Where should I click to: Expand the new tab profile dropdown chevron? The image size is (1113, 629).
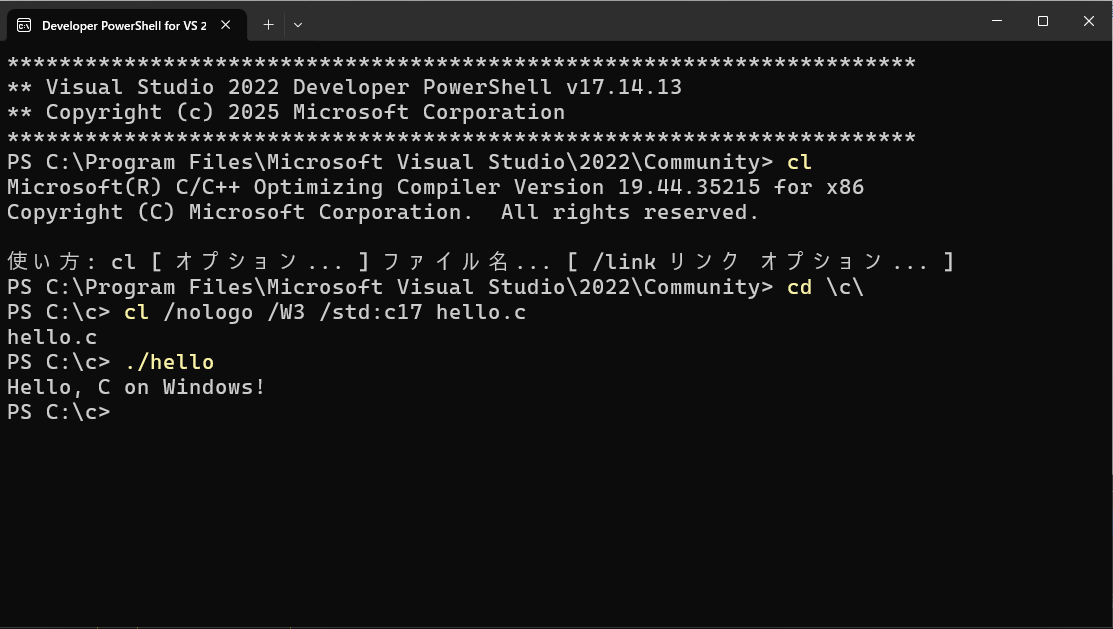pos(298,25)
